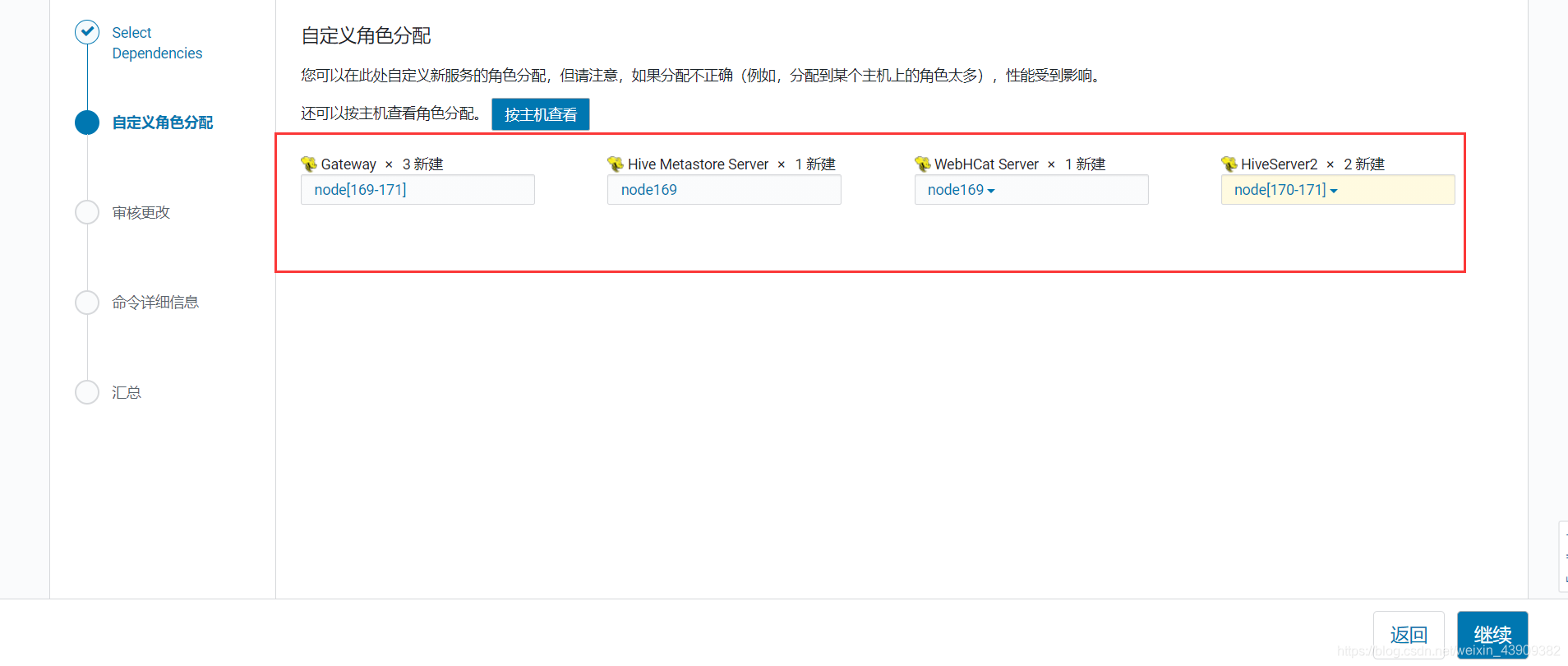Click the Hive icon beside WebHCat Server
The image size is (1568, 666).
[922, 164]
